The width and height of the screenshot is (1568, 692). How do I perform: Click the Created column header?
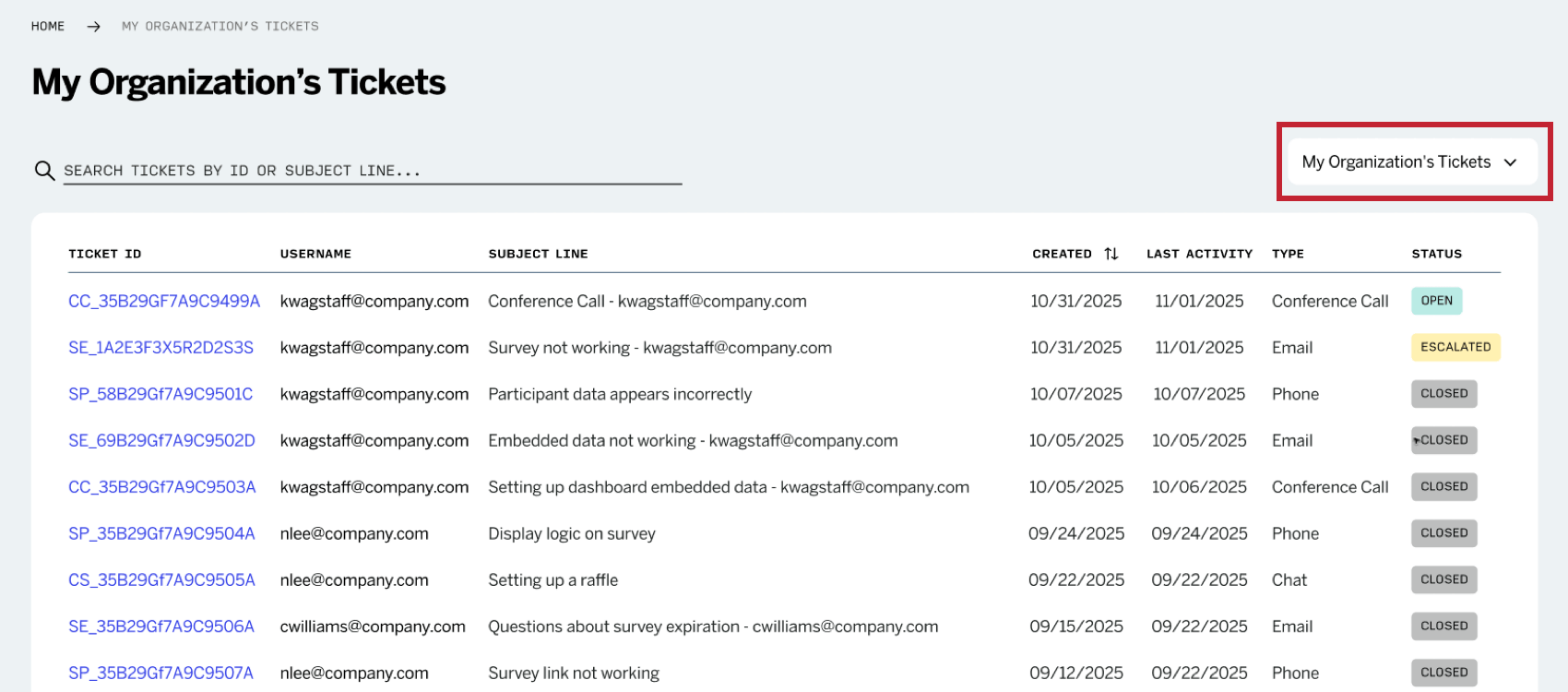1062,254
